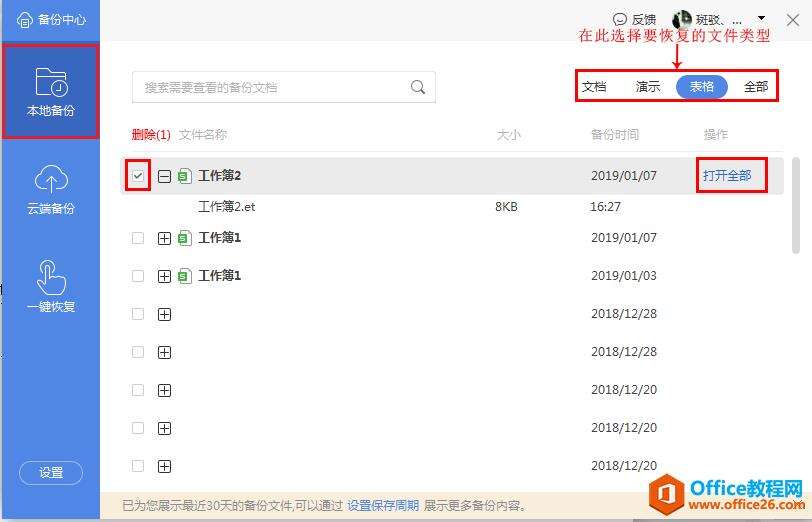
Task: Click the 备份时间 column header
Action: pyautogui.click(x=615, y=135)
